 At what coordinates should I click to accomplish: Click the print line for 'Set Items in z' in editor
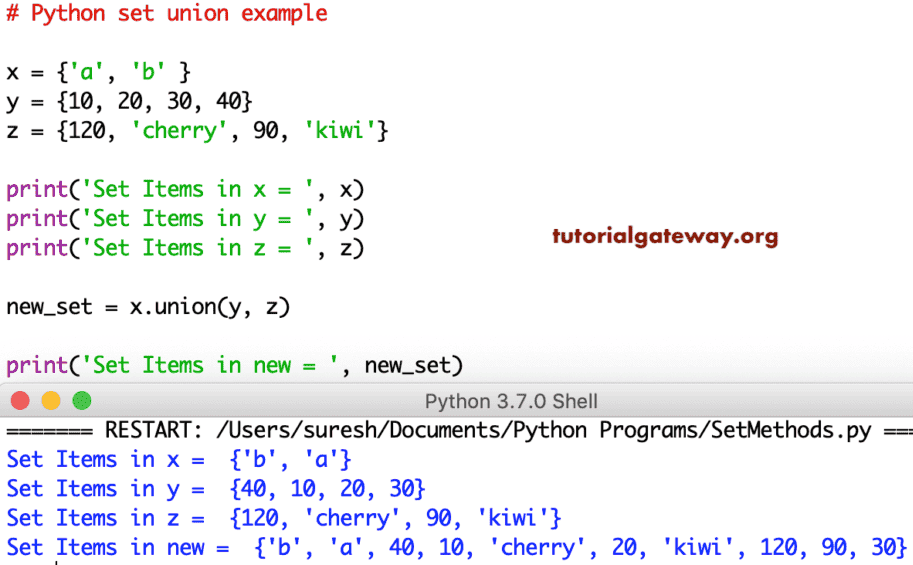185,249
